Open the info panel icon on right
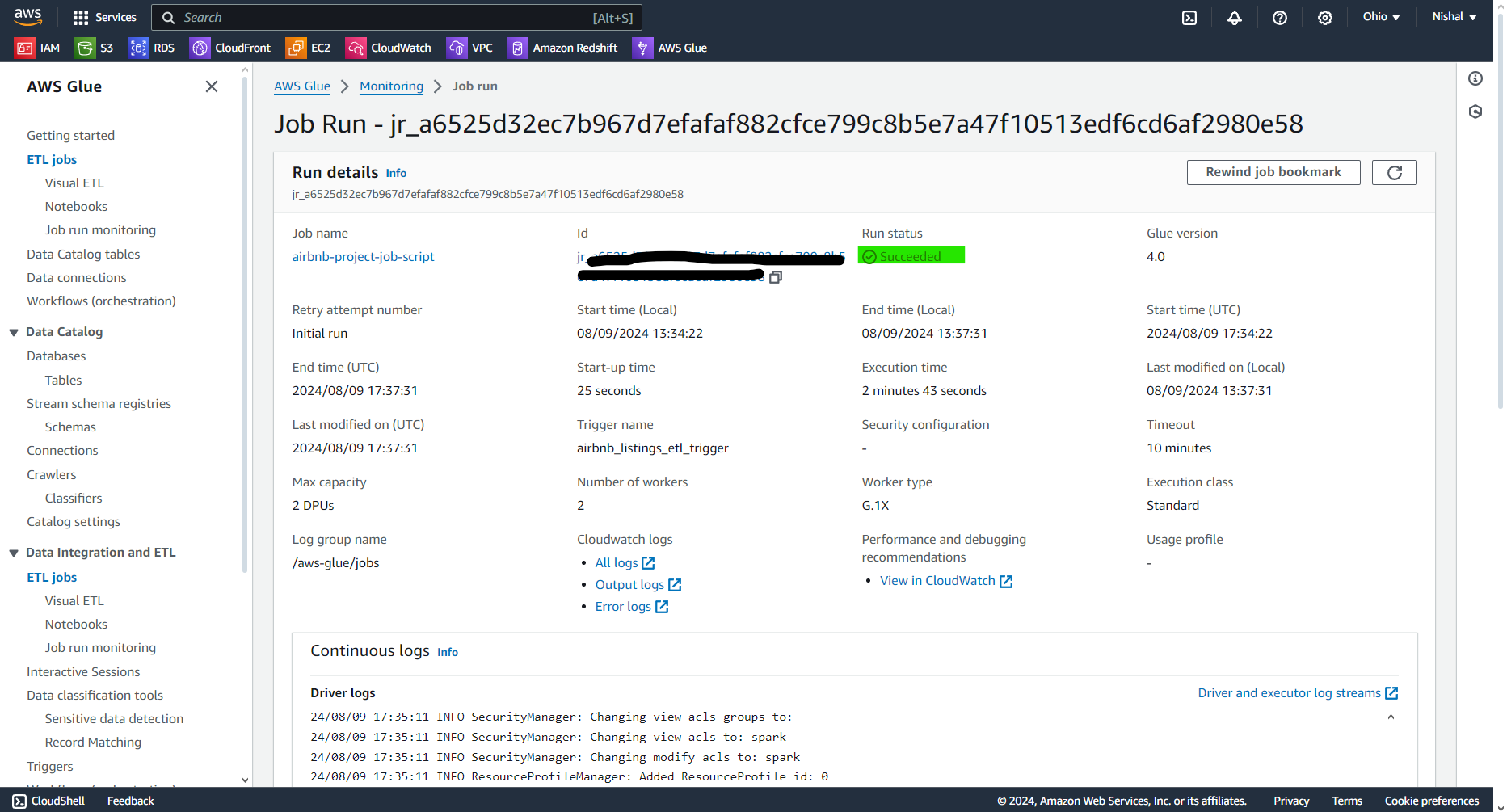1507x812 pixels. pyautogui.click(x=1475, y=78)
